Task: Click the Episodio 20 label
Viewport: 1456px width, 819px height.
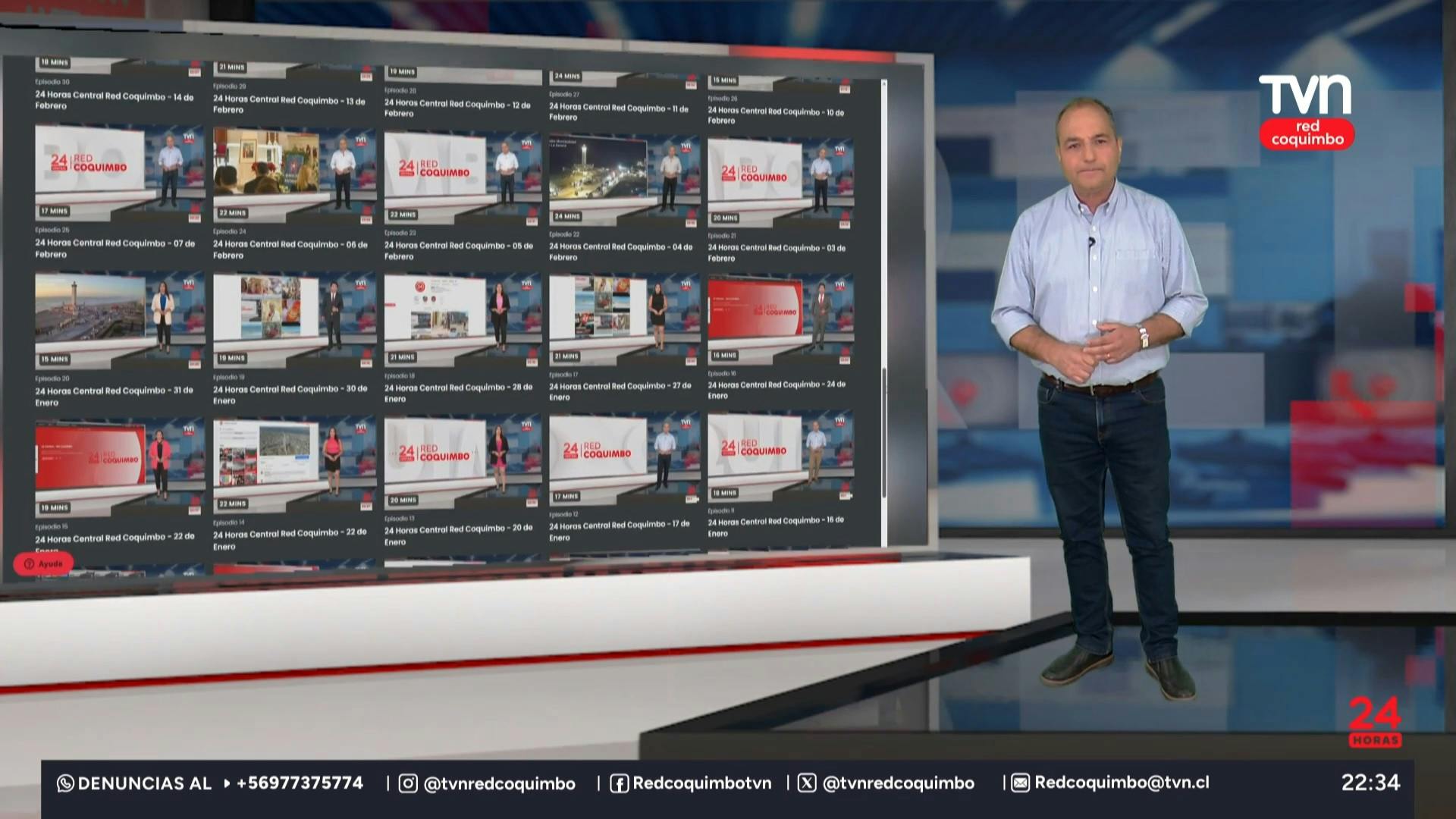Action: [x=52, y=378]
